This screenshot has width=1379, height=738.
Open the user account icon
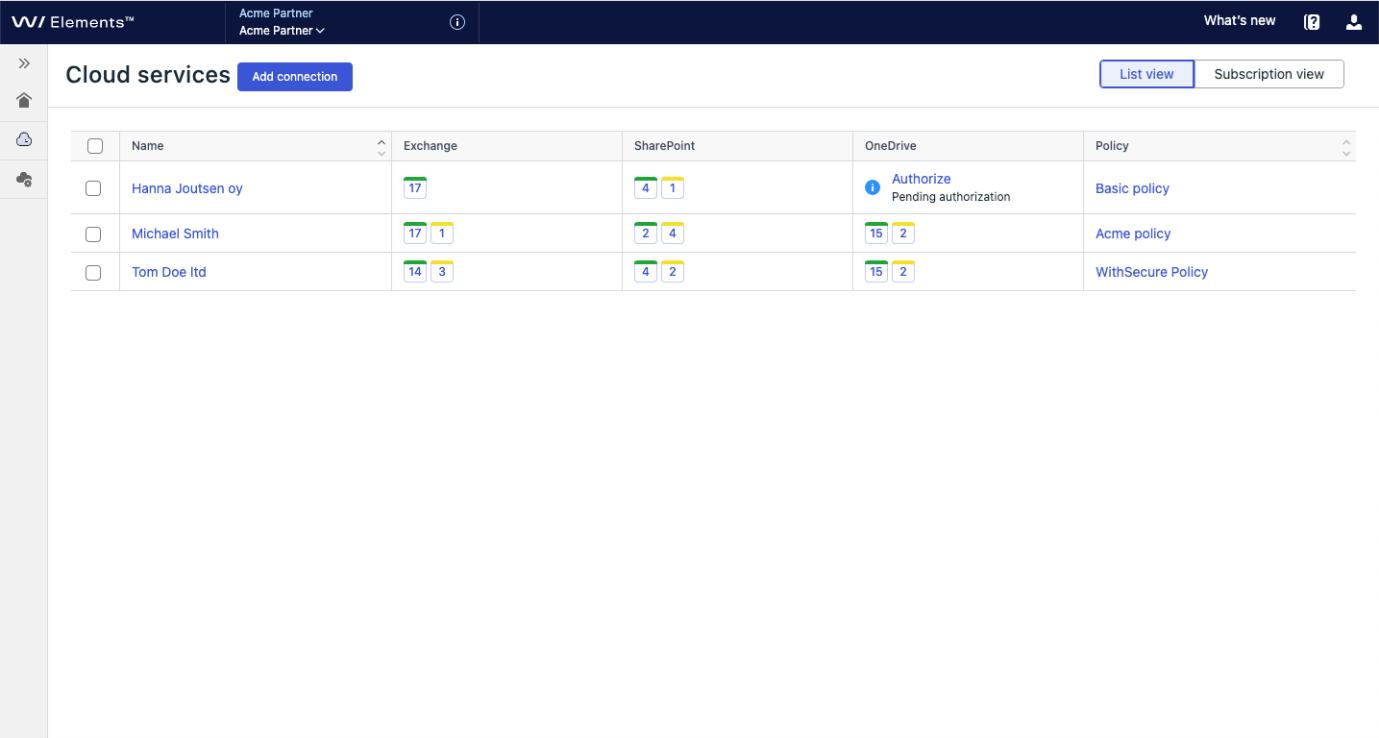coord(1354,22)
